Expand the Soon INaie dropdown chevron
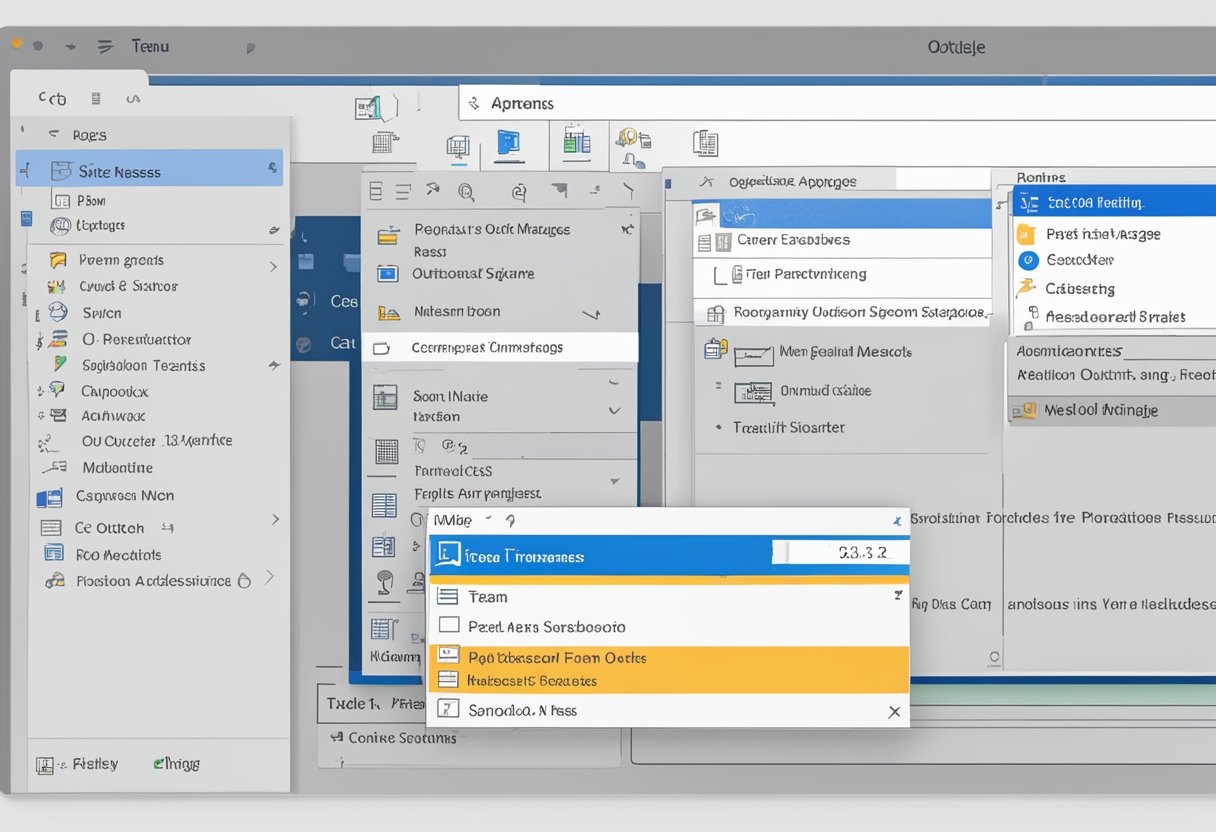Viewport: 1216px width, 832px height. 614,411
